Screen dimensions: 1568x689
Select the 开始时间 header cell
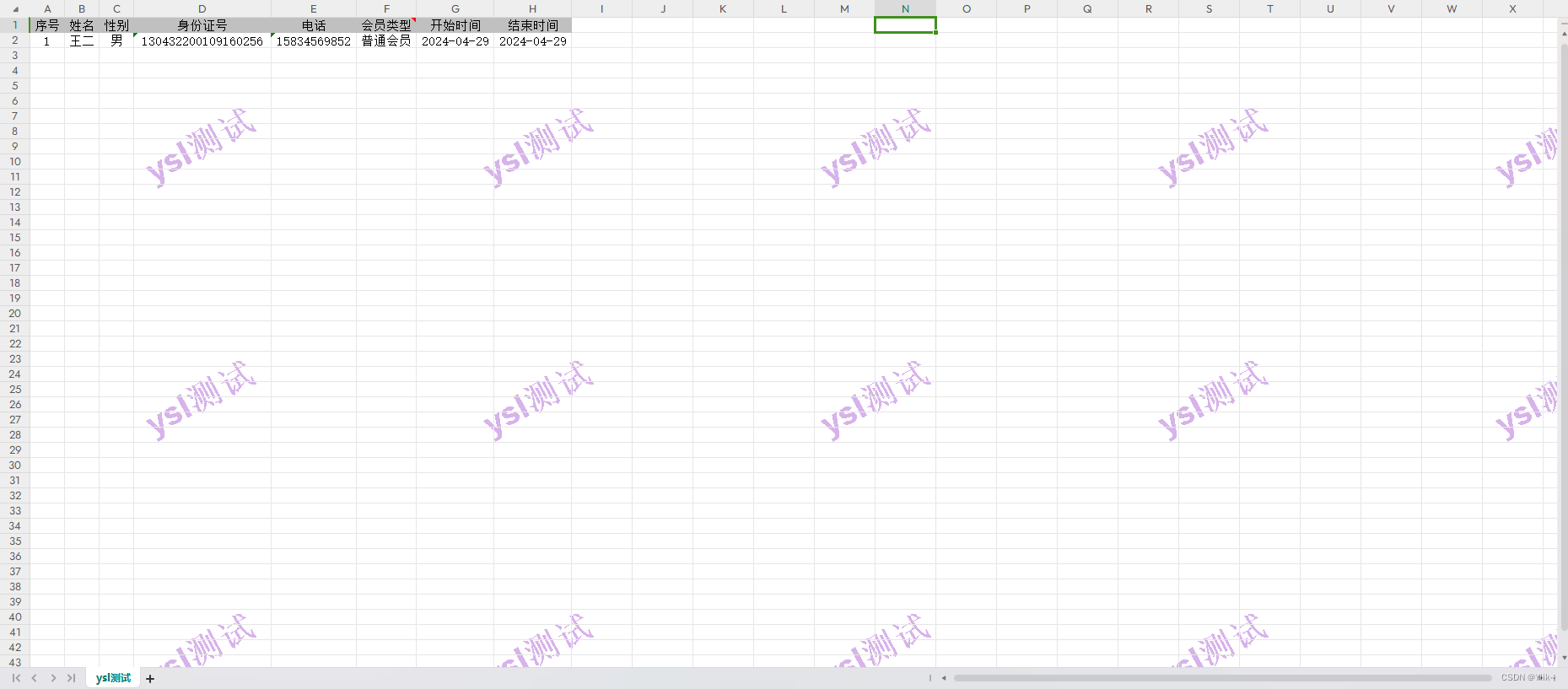click(455, 25)
